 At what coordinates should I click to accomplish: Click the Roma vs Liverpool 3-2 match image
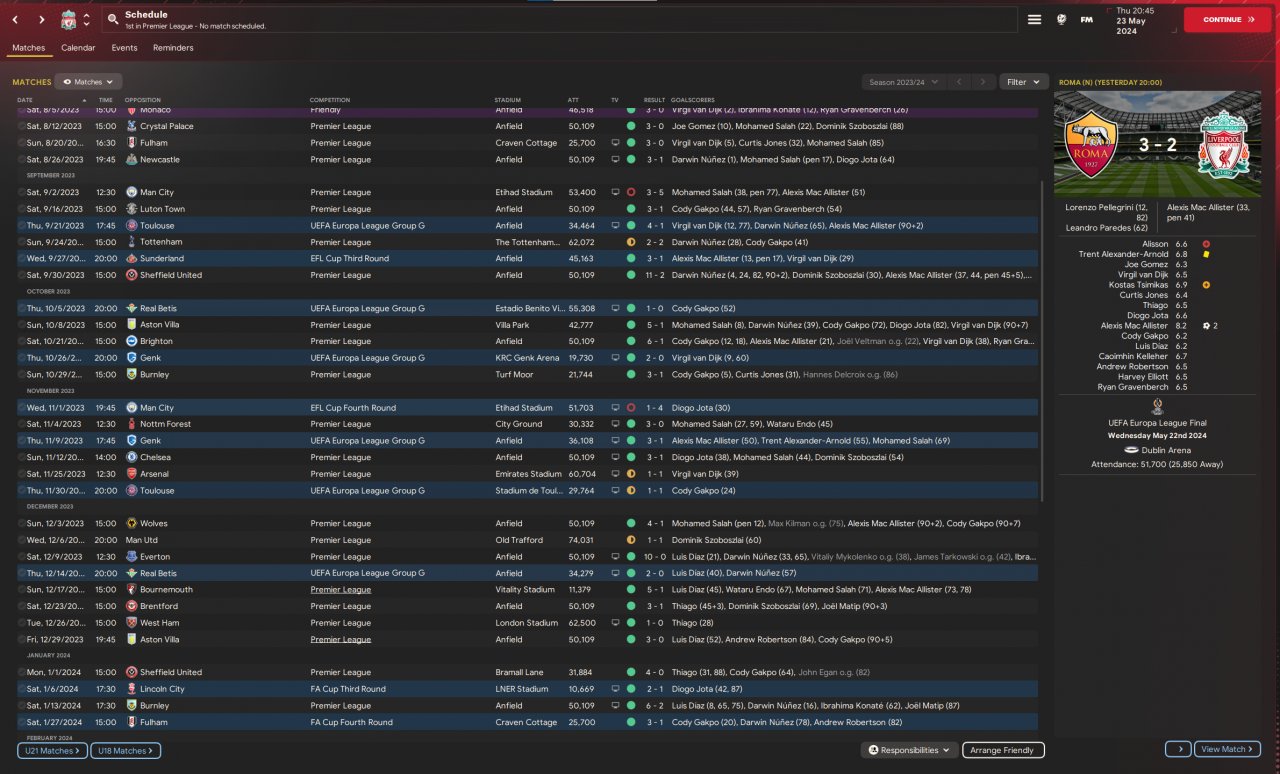(1157, 144)
